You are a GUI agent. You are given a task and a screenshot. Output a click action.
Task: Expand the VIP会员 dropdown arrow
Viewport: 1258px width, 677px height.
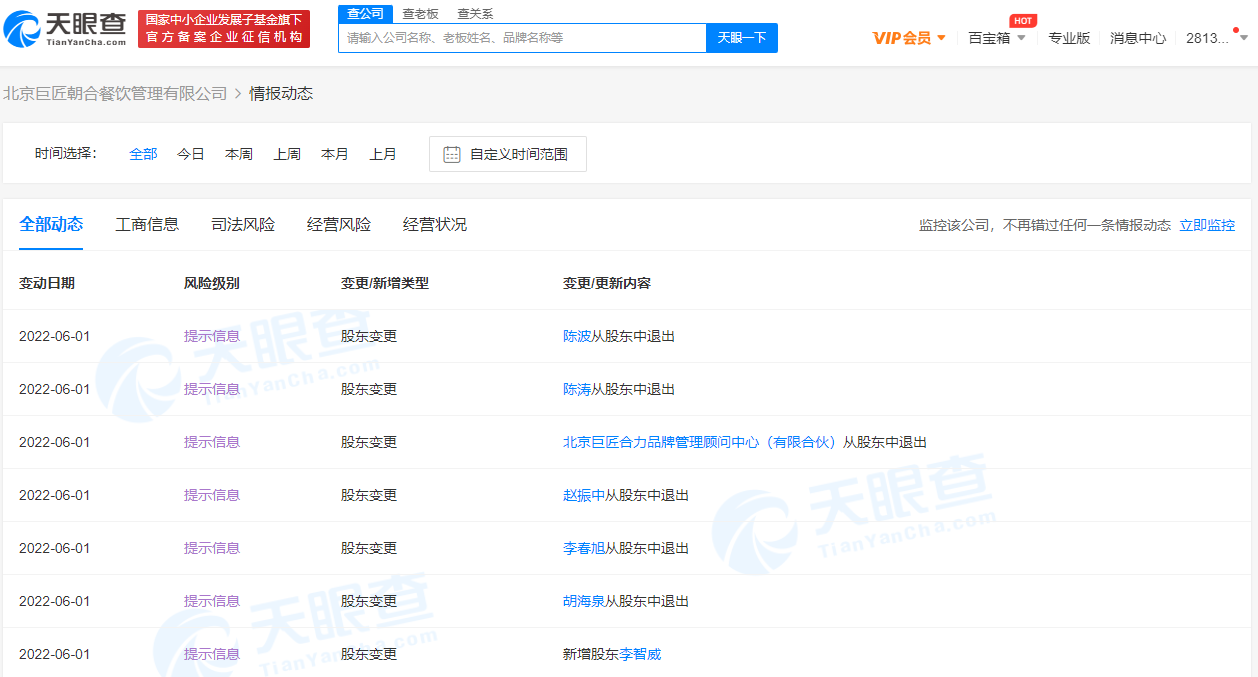pos(941,38)
